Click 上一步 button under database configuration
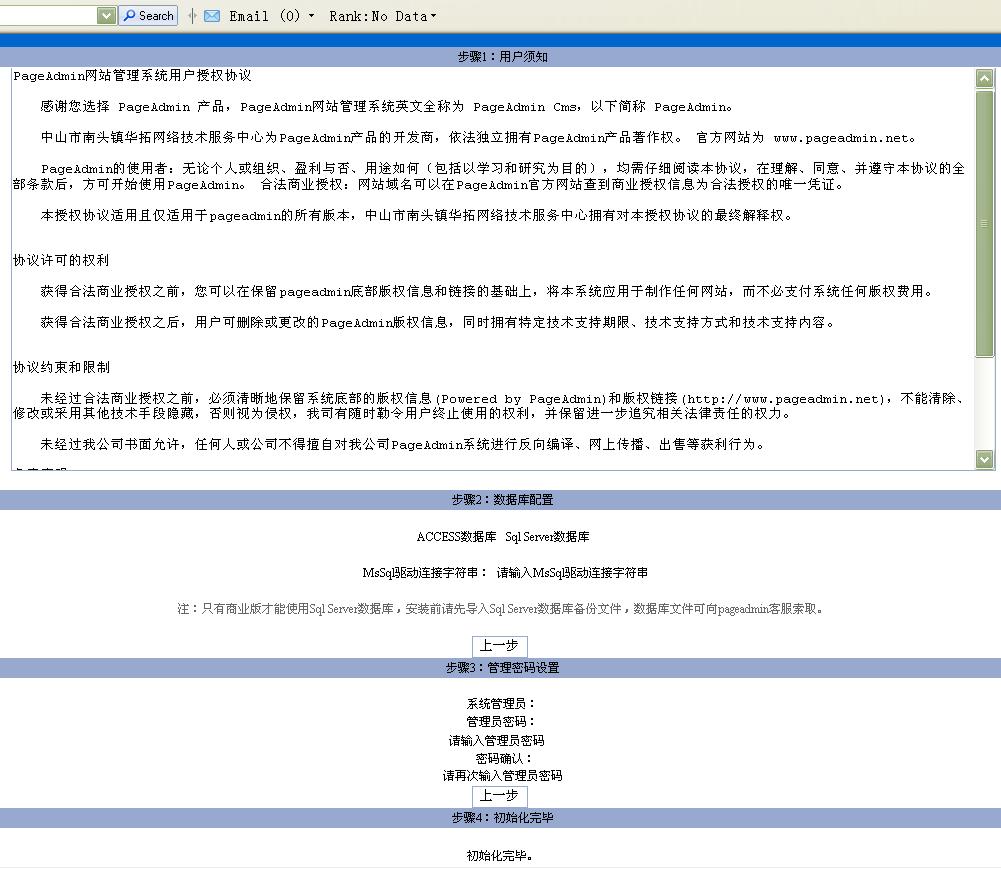Viewport: 1001px width, 869px height. click(499, 646)
